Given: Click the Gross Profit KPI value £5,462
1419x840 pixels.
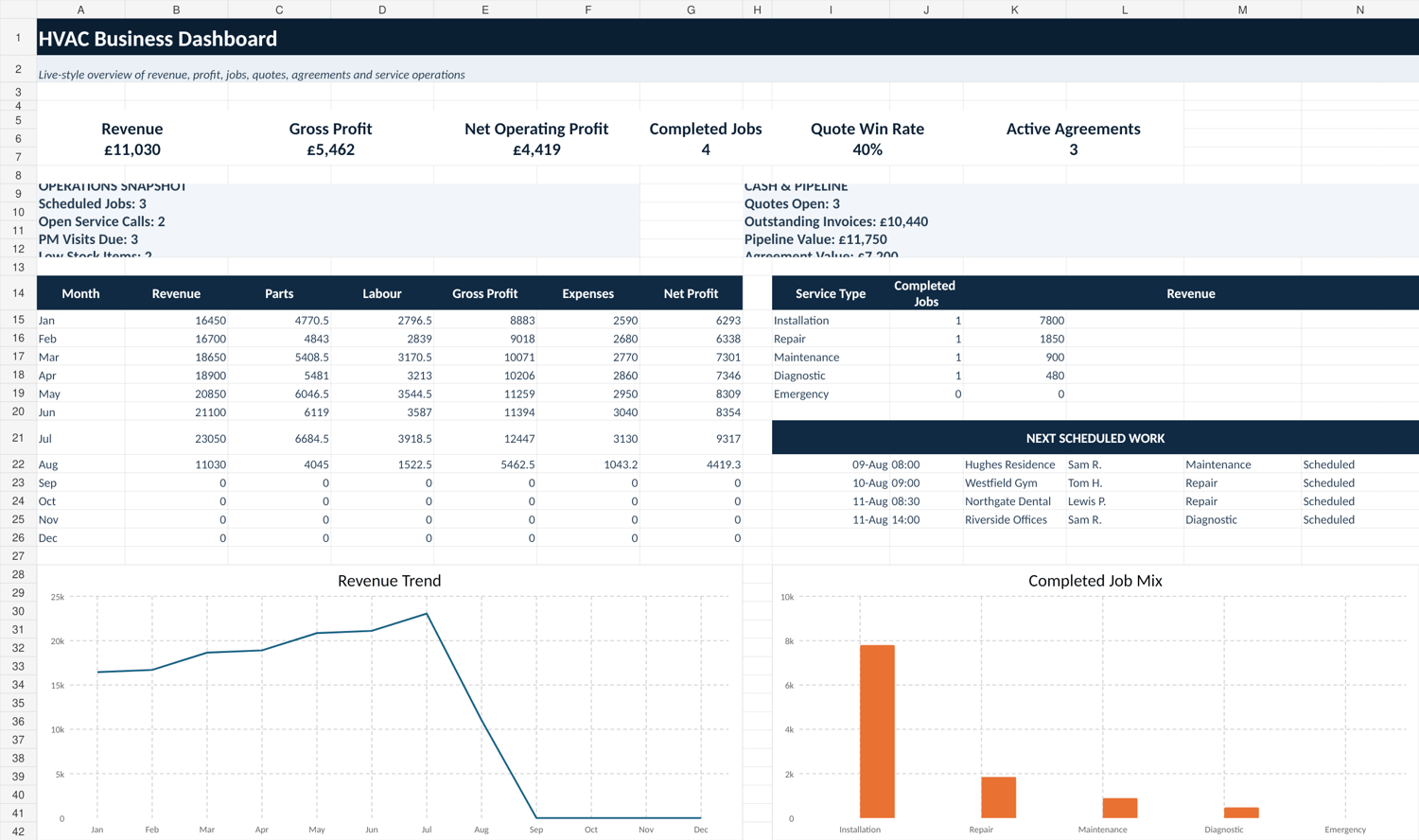Looking at the screenshot, I should click(330, 149).
